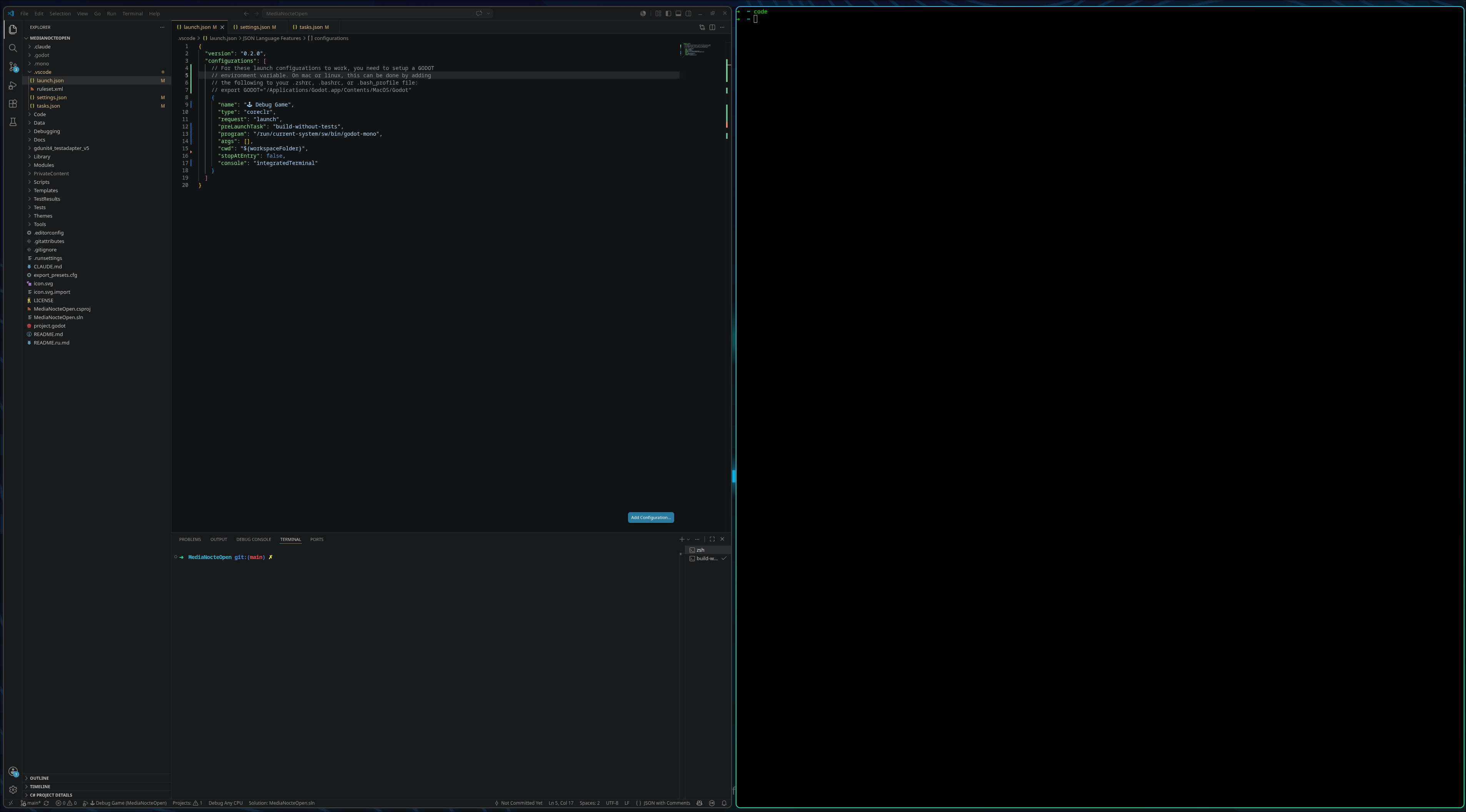
Task: Go forward using navigation arrow
Action: tap(256, 14)
